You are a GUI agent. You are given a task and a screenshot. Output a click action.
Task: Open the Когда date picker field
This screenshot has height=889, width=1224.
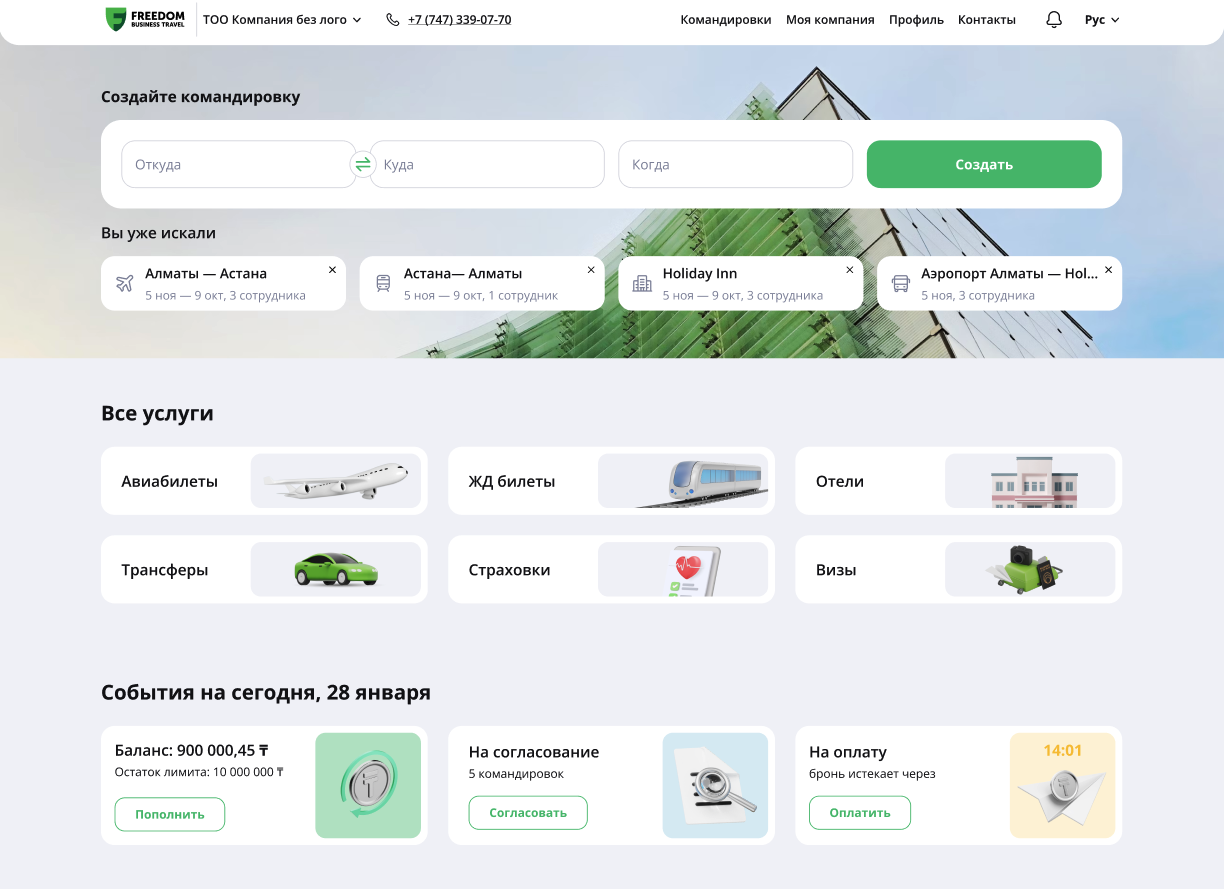click(735, 164)
